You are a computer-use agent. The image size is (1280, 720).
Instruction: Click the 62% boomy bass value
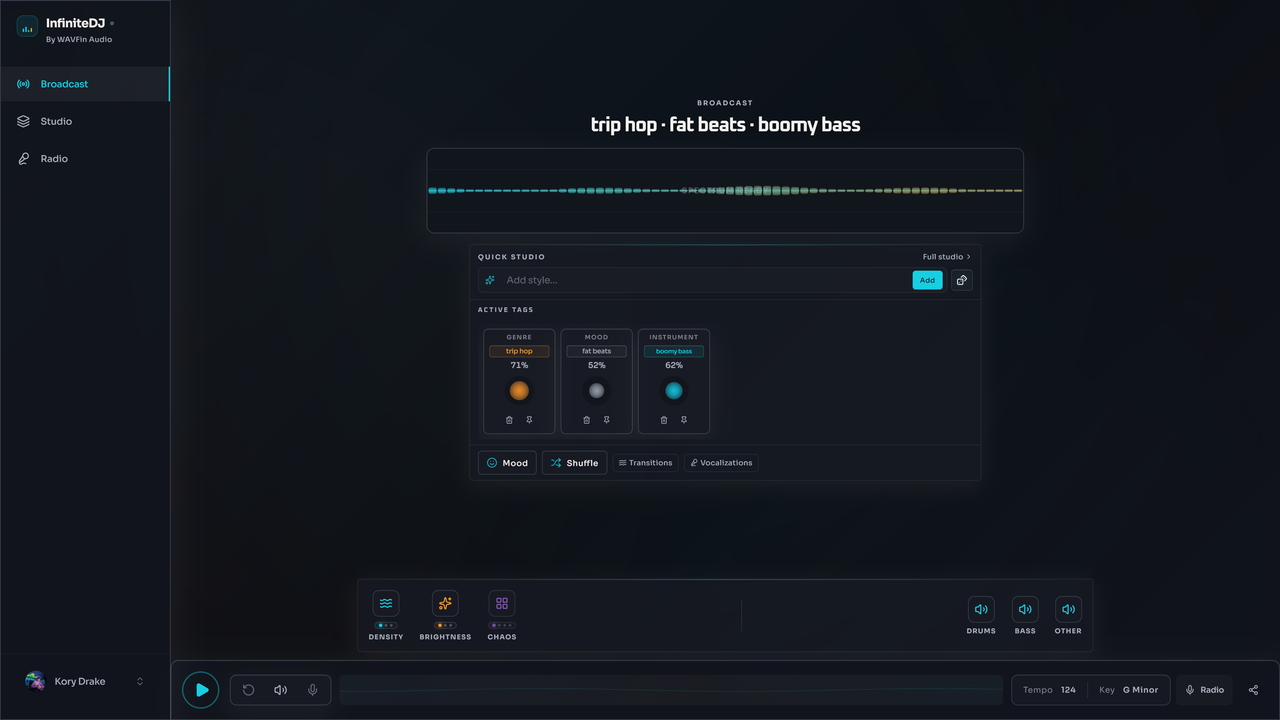point(674,366)
